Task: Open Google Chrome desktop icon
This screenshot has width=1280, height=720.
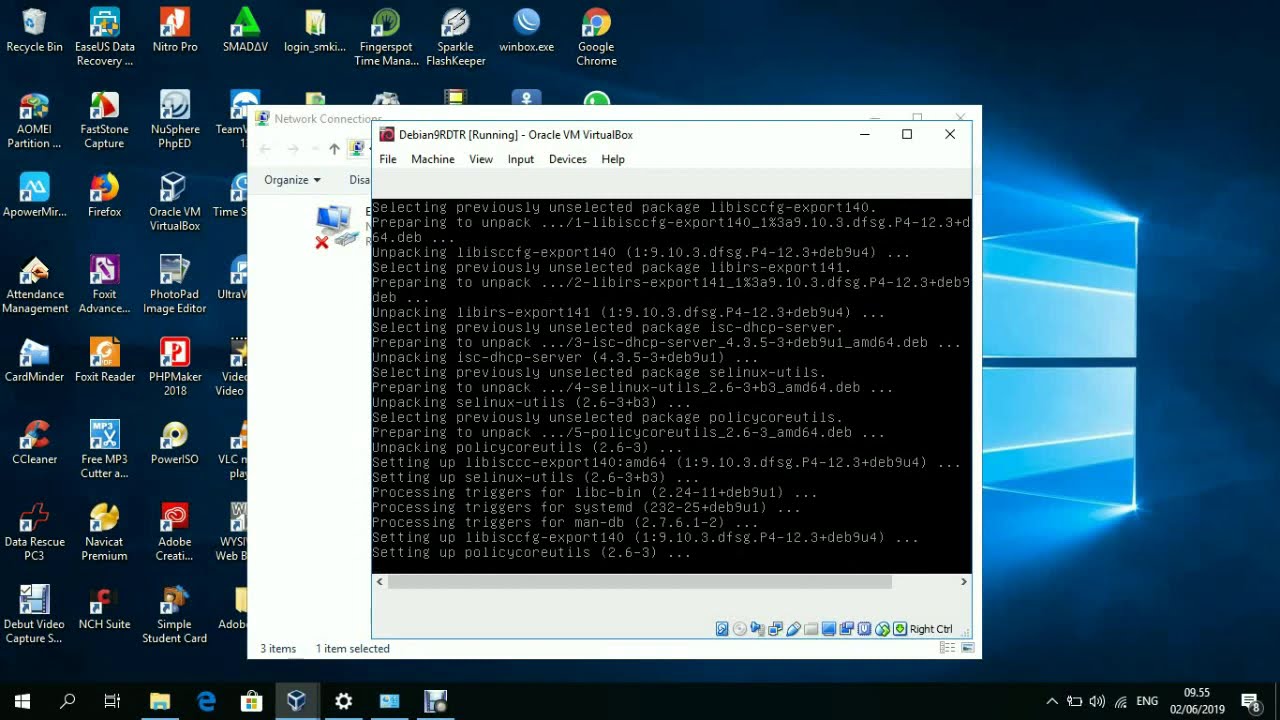Action: (596, 38)
